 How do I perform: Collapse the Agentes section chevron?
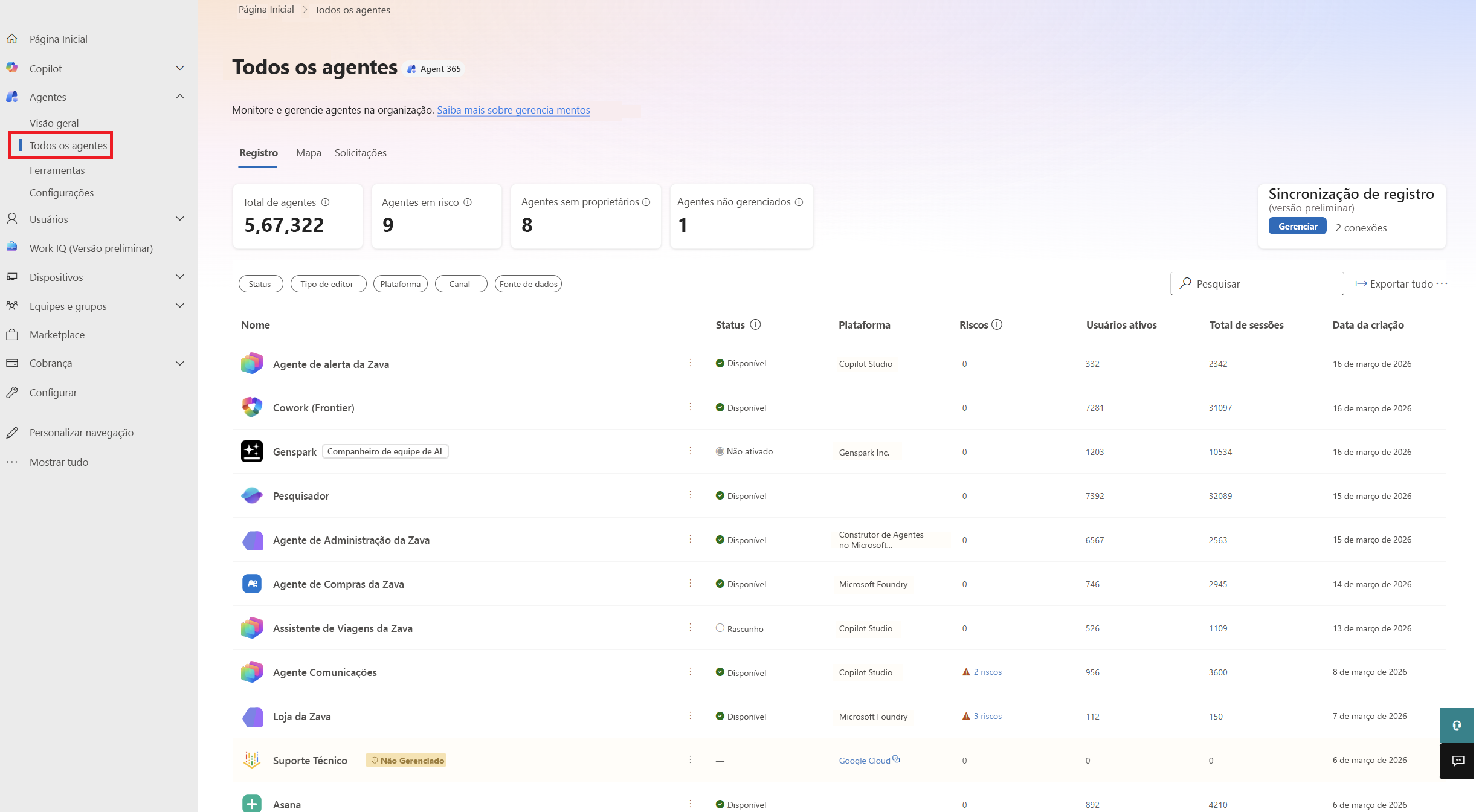(x=180, y=97)
